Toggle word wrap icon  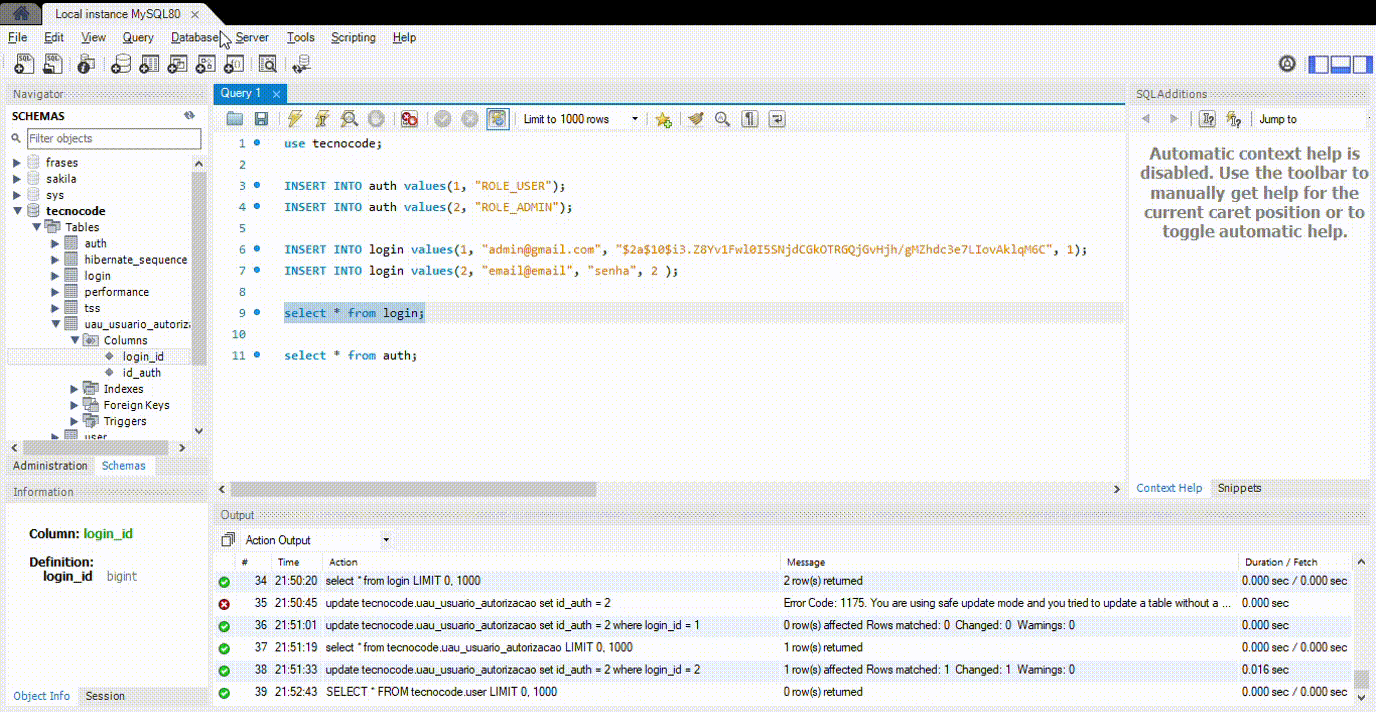pos(777,119)
